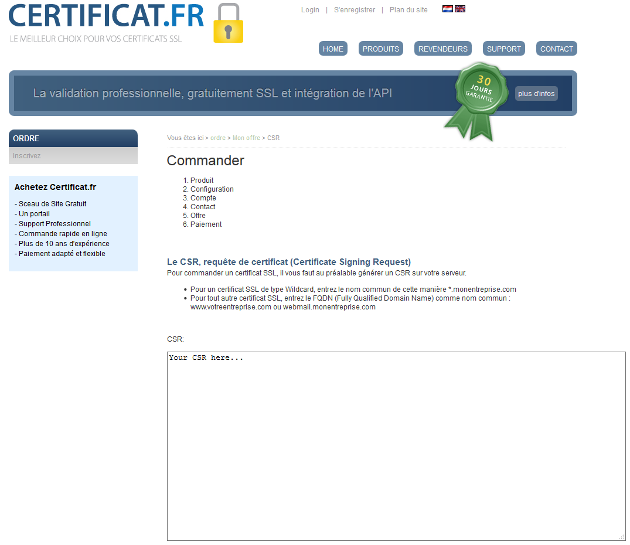Click the plus d'infos button
The height and width of the screenshot is (545, 630).
[x=536, y=93]
